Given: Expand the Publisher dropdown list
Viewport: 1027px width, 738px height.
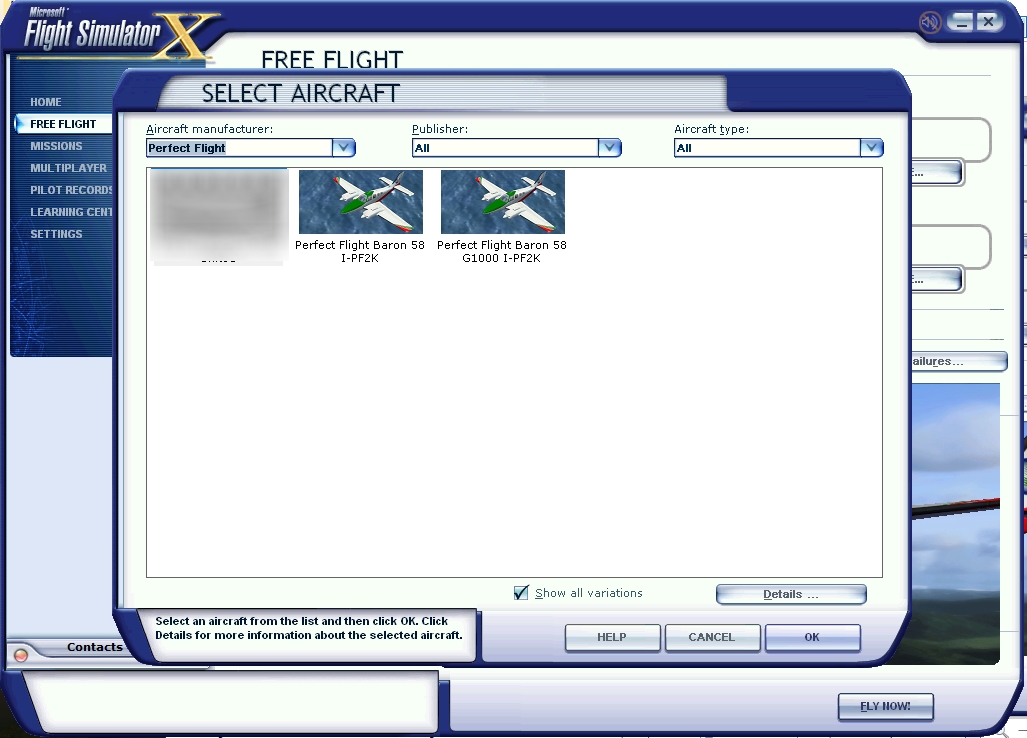Looking at the screenshot, I should coord(609,148).
